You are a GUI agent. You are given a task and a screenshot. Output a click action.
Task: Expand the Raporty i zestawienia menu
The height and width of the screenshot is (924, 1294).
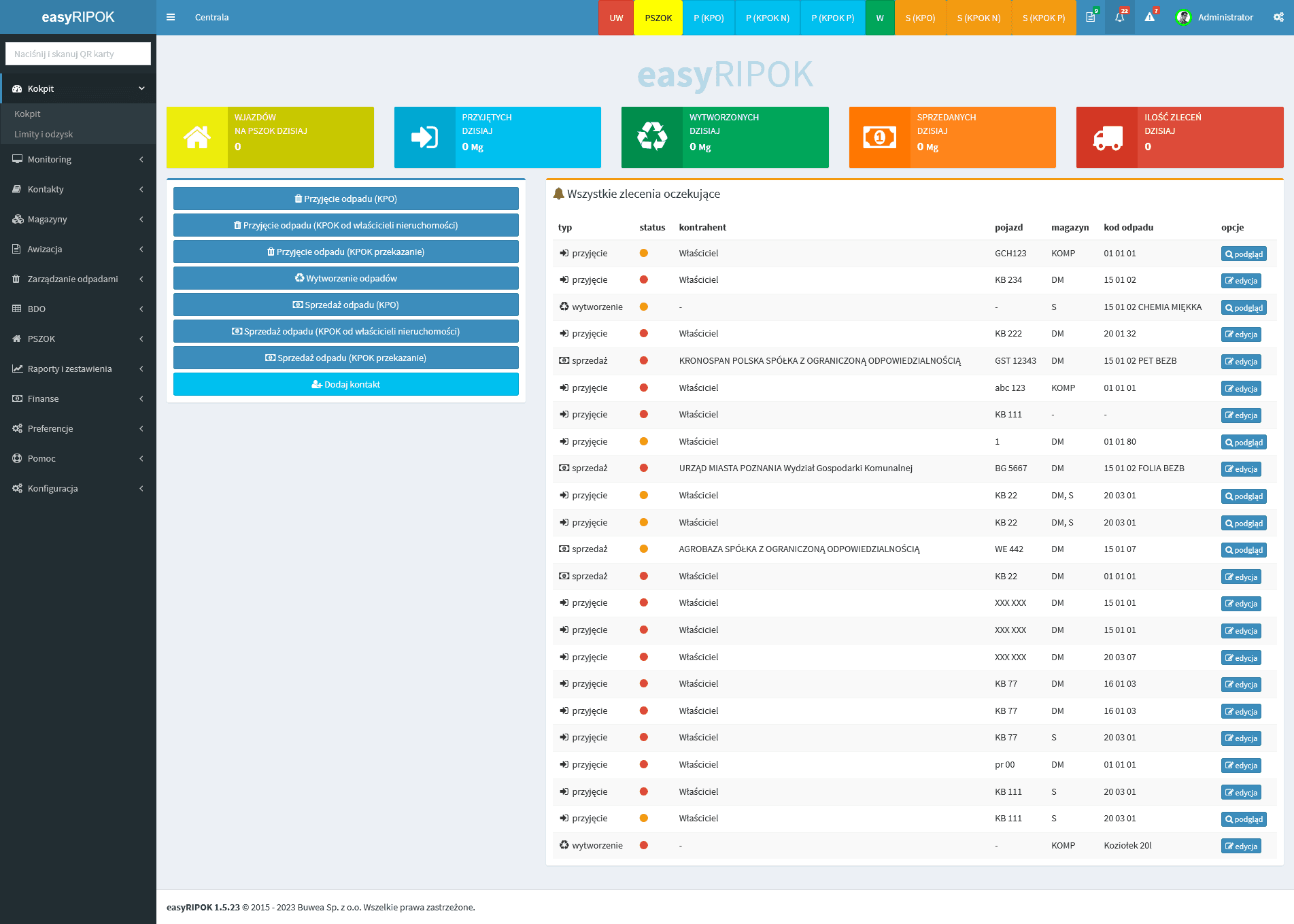tap(78, 369)
